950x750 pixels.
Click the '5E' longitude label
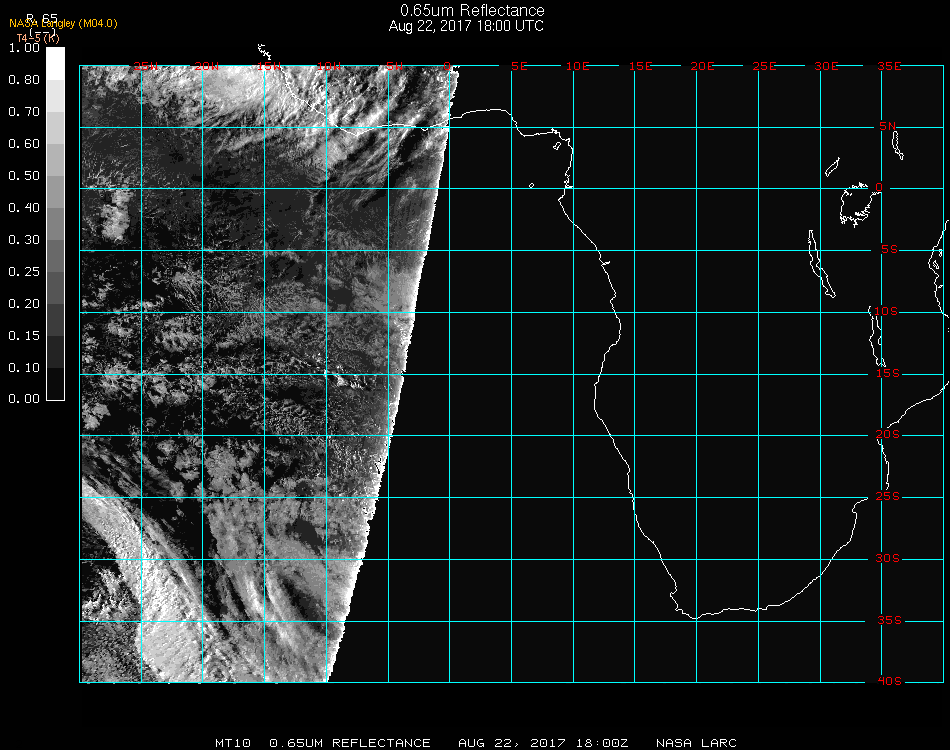click(x=519, y=66)
